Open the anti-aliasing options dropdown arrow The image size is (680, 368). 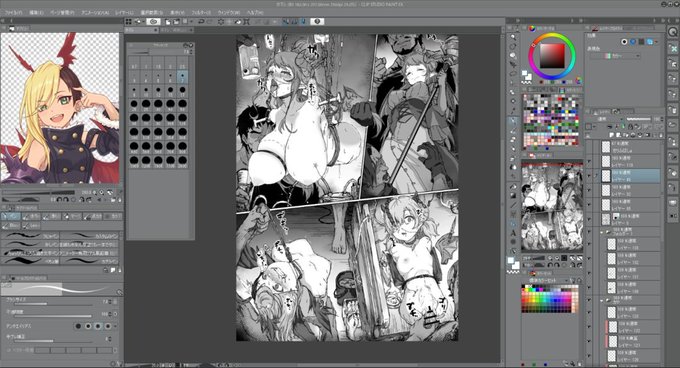coord(115,326)
